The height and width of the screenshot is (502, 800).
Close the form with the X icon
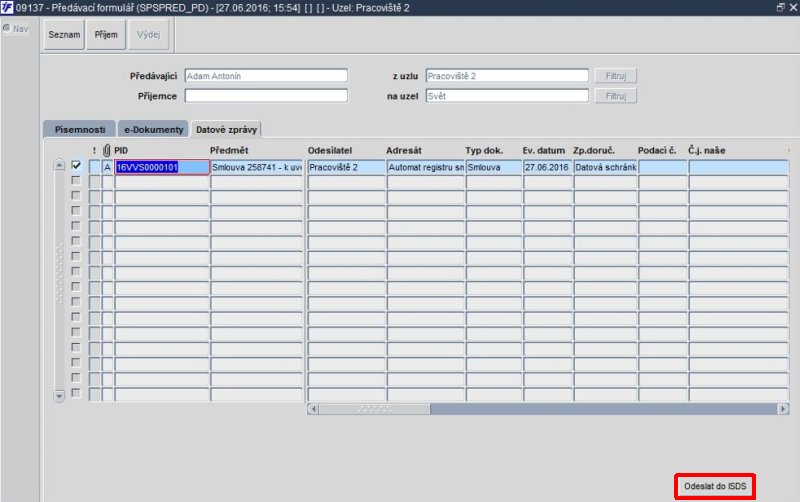(x=793, y=8)
